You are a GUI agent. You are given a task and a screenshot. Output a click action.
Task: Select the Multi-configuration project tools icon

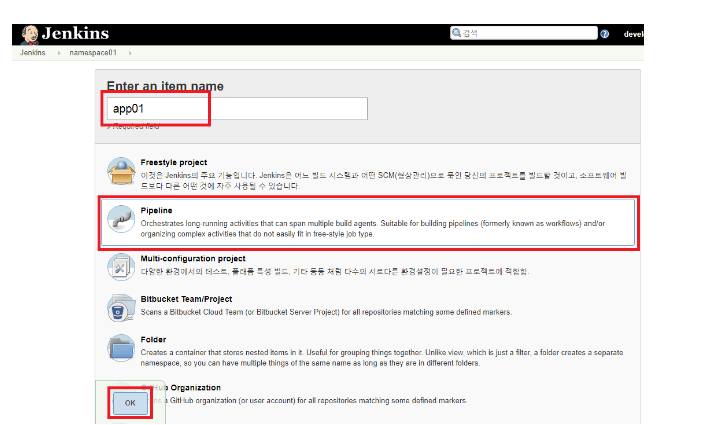click(x=121, y=267)
